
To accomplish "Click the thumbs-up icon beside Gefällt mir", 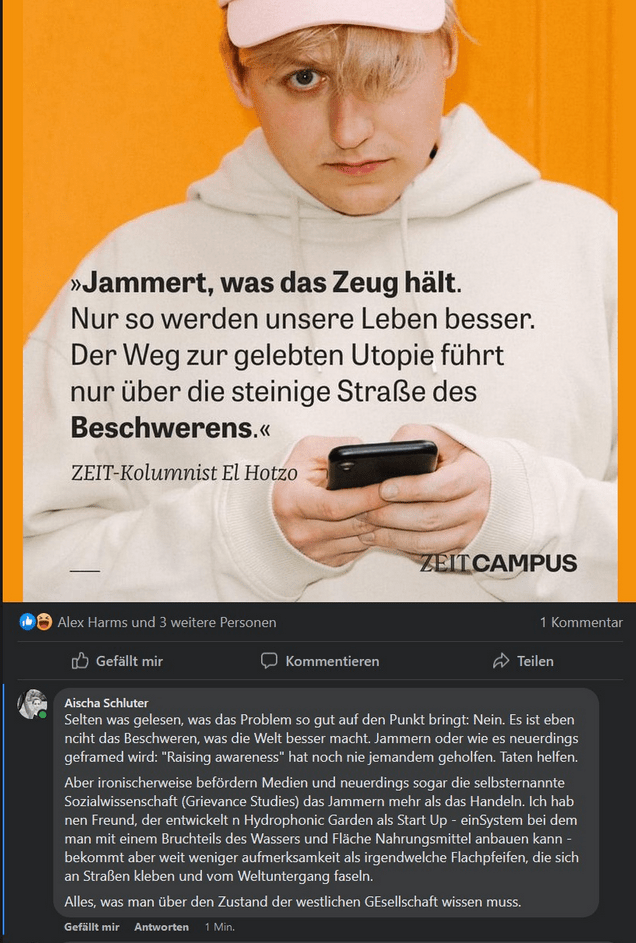I will (80, 661).
